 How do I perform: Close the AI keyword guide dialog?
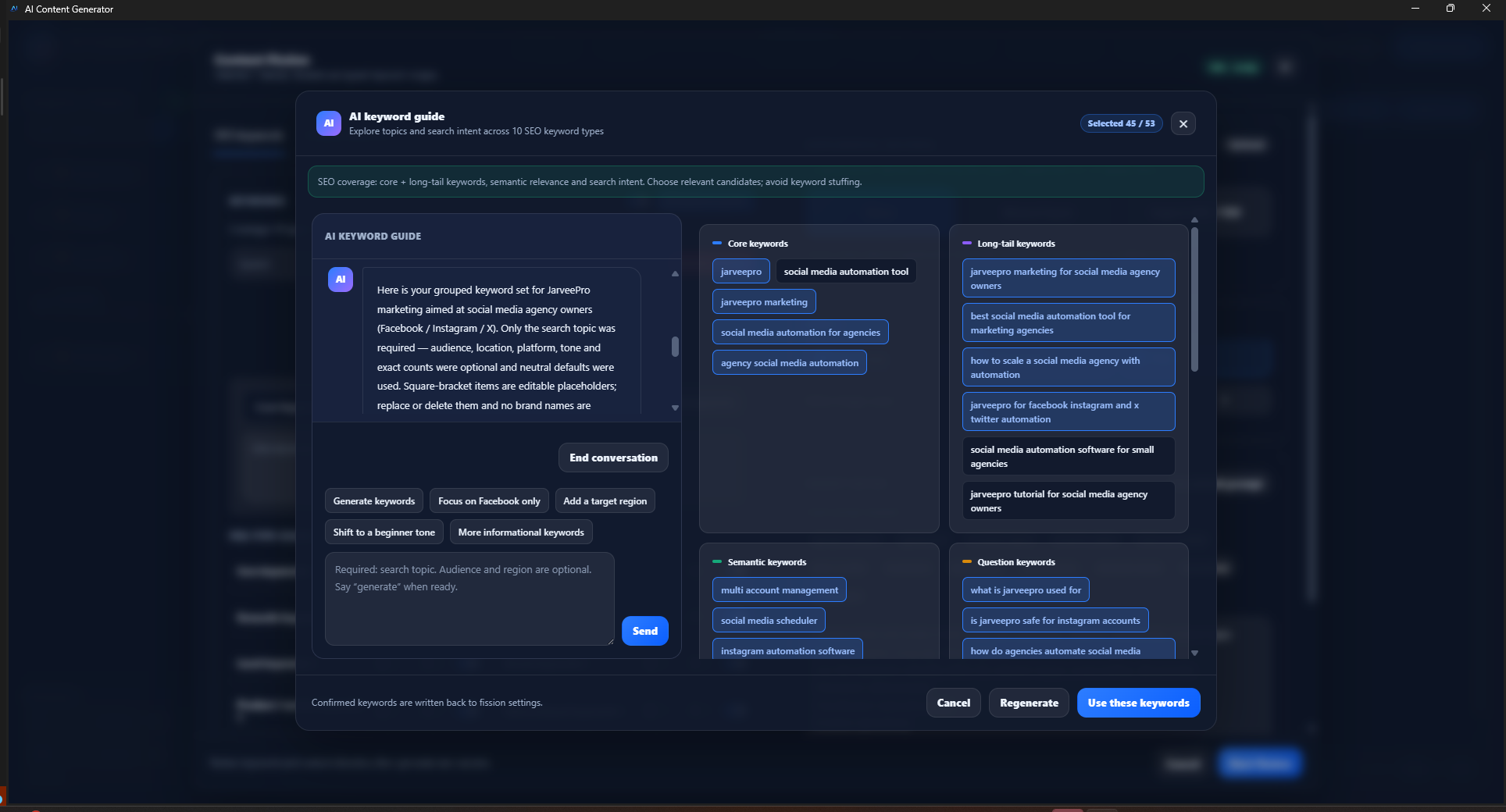(1183, 123)
